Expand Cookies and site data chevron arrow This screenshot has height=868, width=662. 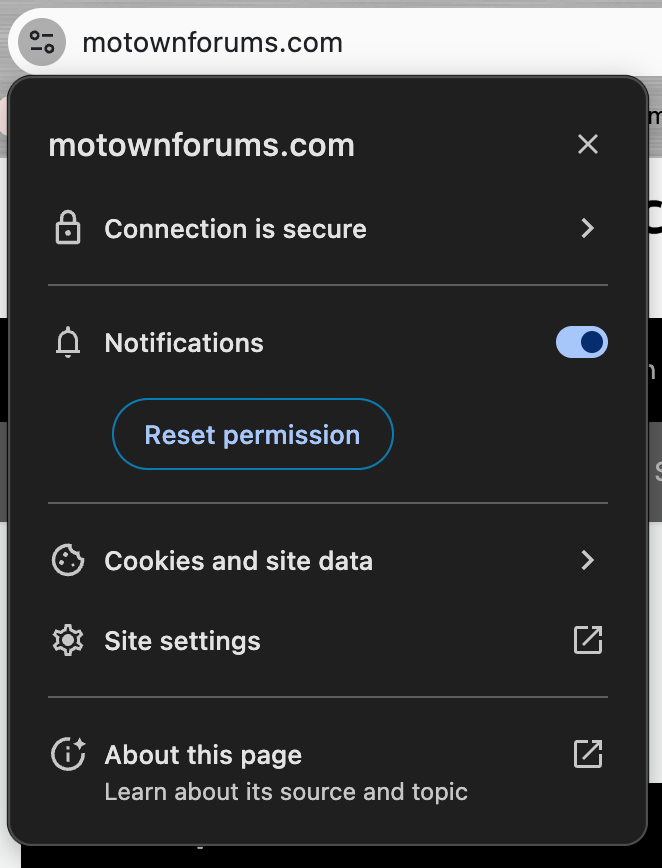[x=588, y=560]
